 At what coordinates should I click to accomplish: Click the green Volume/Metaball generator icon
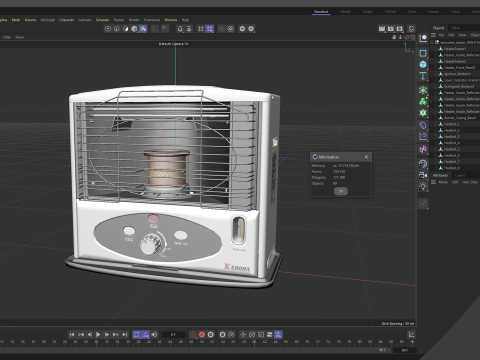[x=423, y=101]
